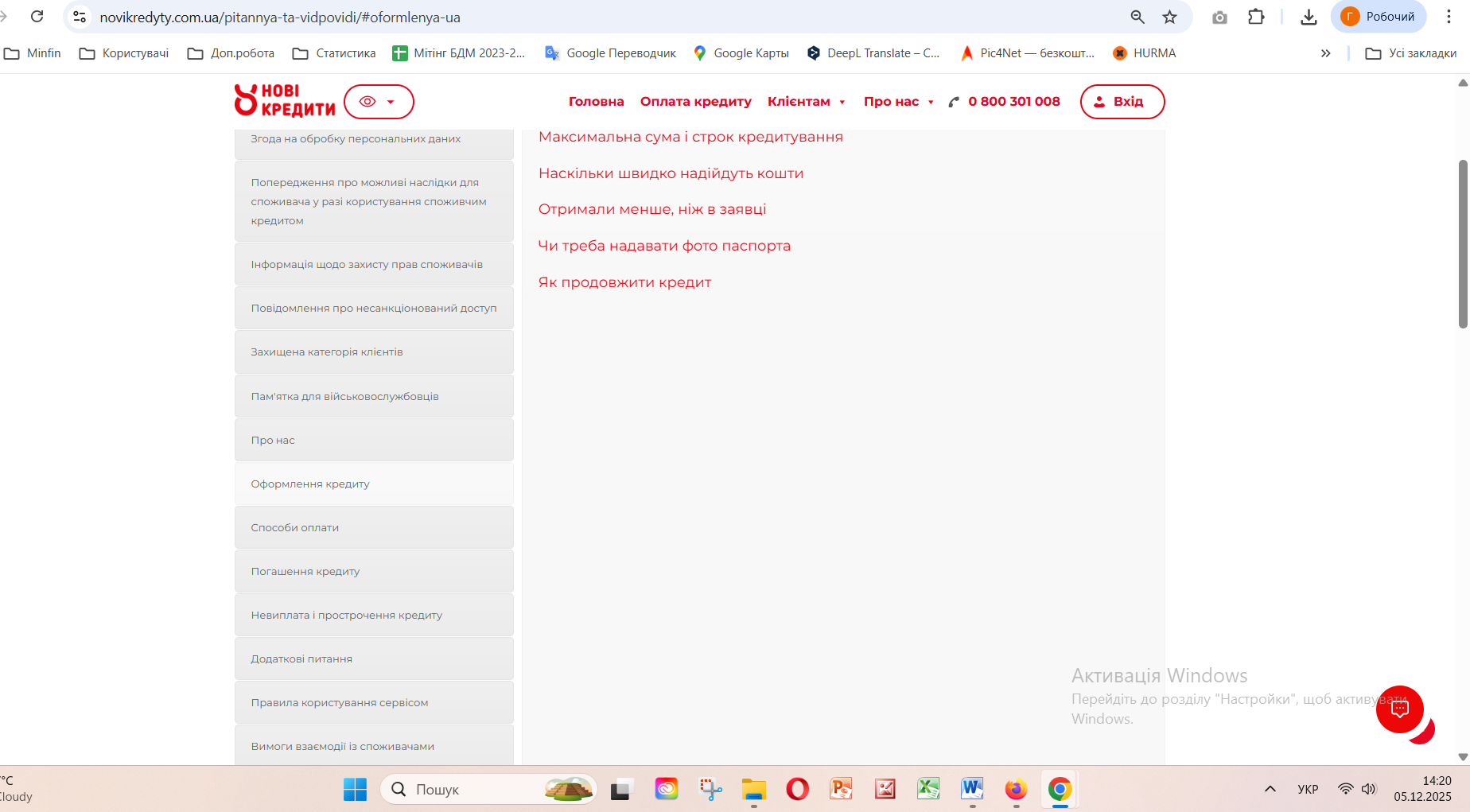The width and height of the screenshot is (1470, 812).
Task: Open Усі закладки folder
Action: [1411, 53]
